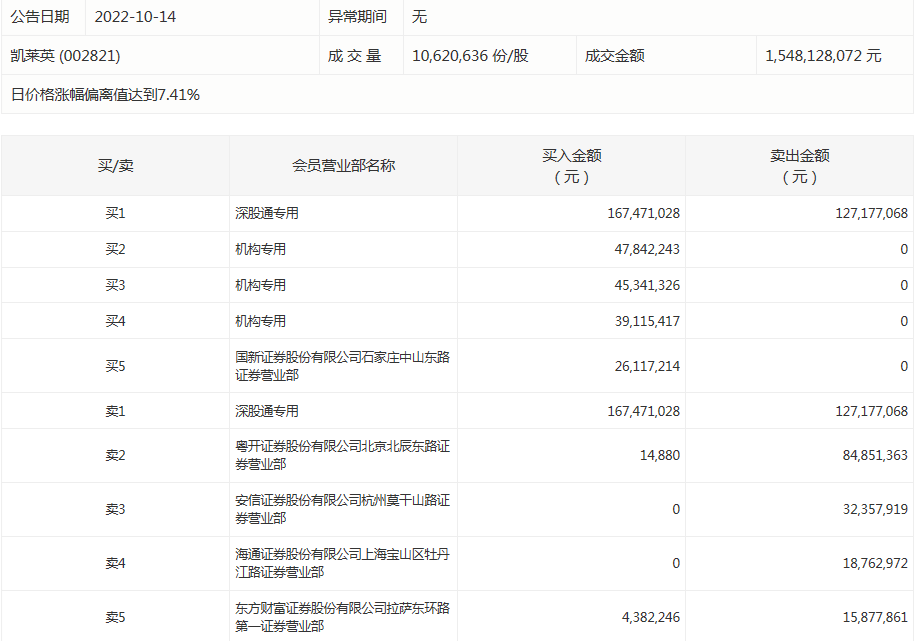Select stock name 凯莱英 (002821)
Viewport: 920px width, 641px height.
65,56
